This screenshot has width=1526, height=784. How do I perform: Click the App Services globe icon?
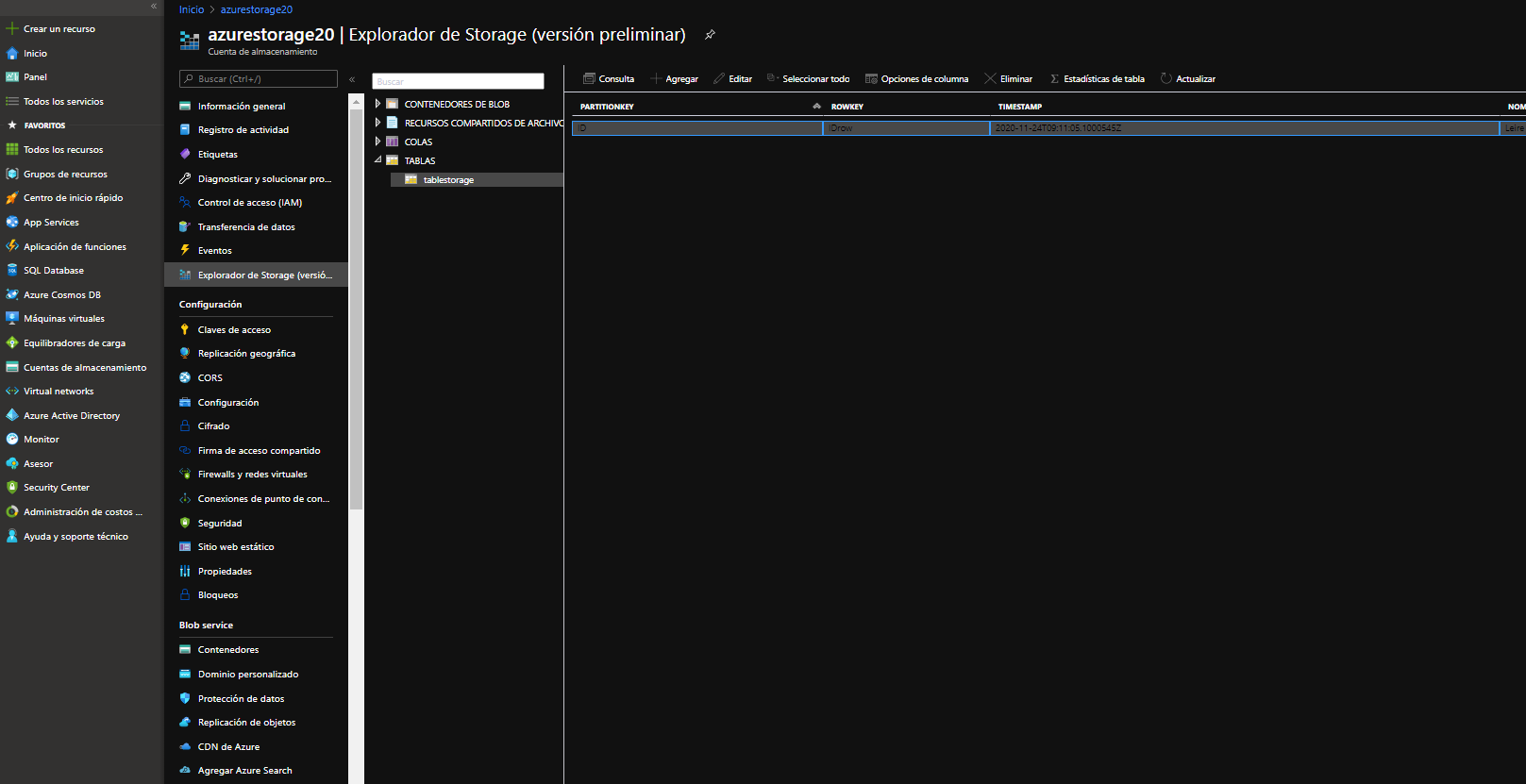coord(12,223)
